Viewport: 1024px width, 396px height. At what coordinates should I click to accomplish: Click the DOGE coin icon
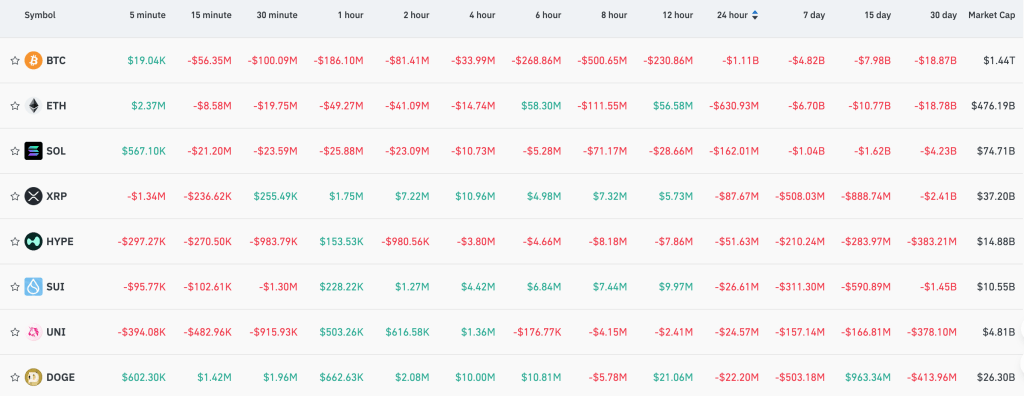[x=33, y=377]
